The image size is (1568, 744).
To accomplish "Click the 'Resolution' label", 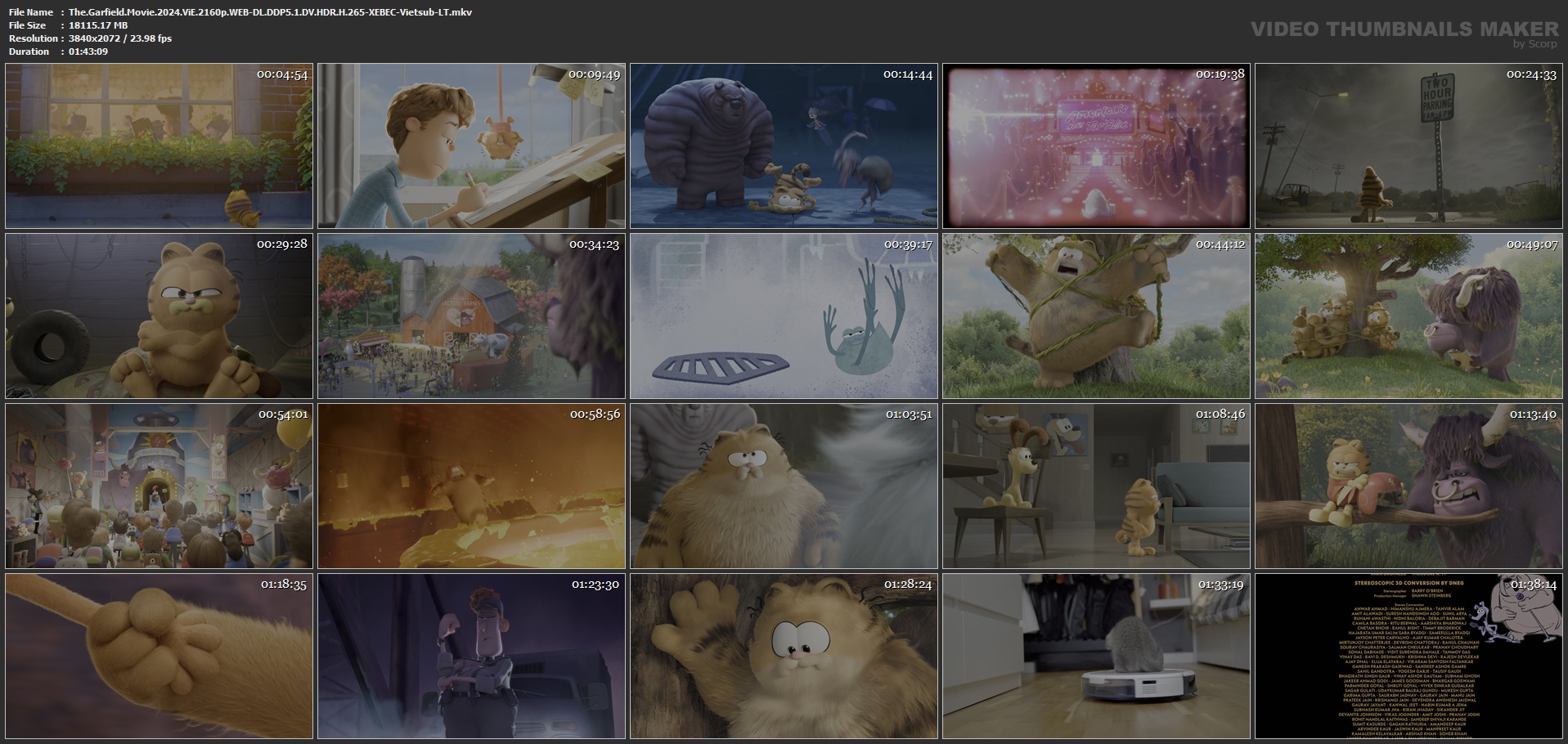I will [x=34, y=38].
